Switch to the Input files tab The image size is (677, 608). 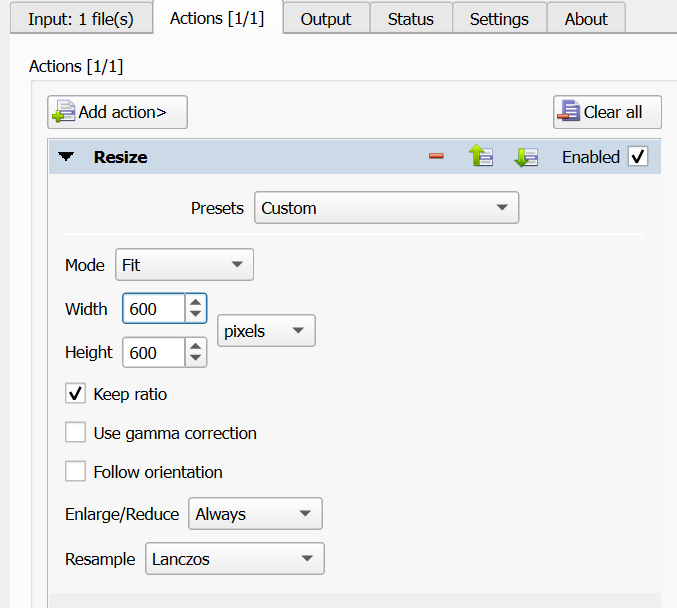pyautogui.click(x=80, y=19)
